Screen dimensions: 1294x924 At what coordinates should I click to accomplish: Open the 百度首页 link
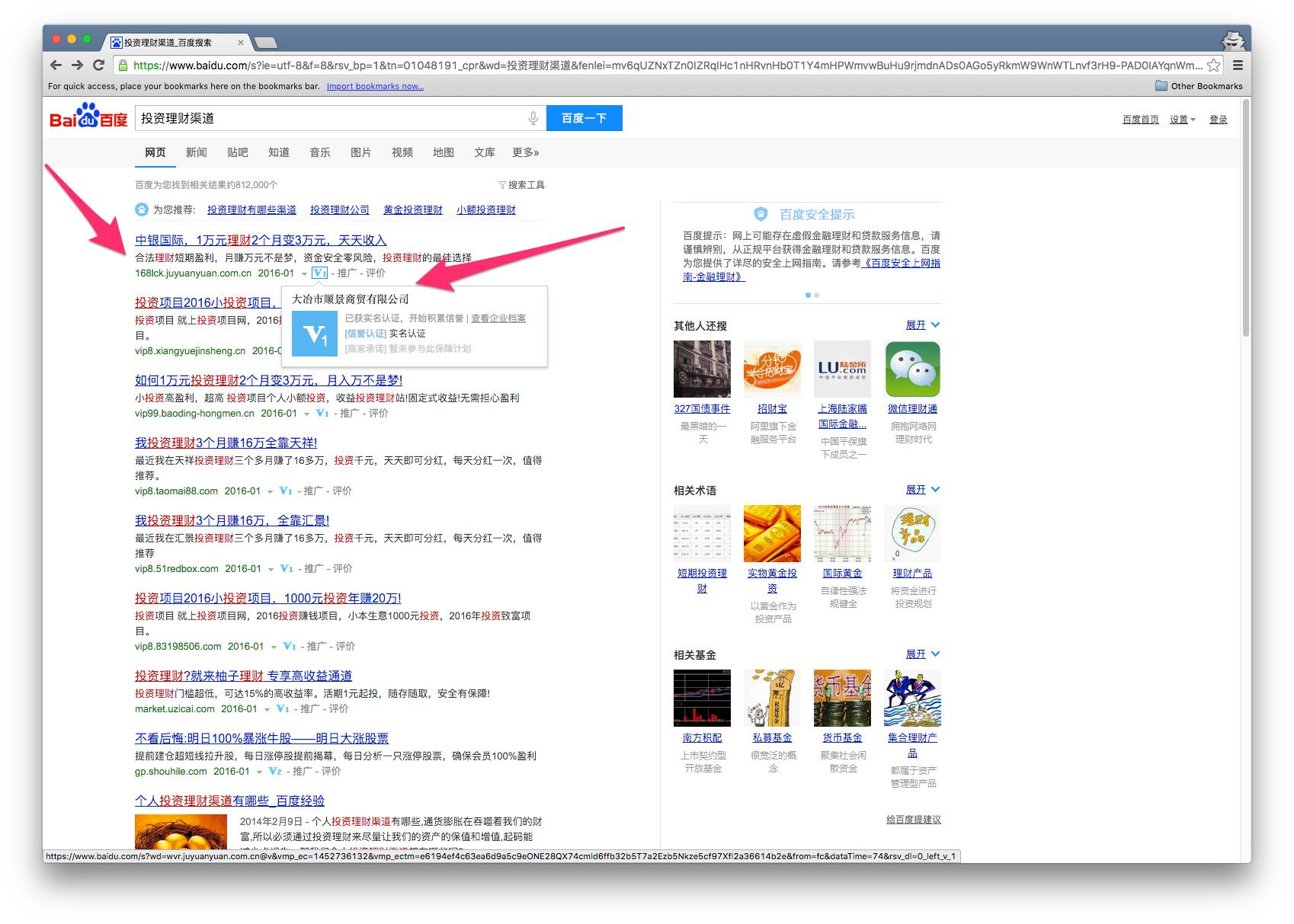(1141, 120)
